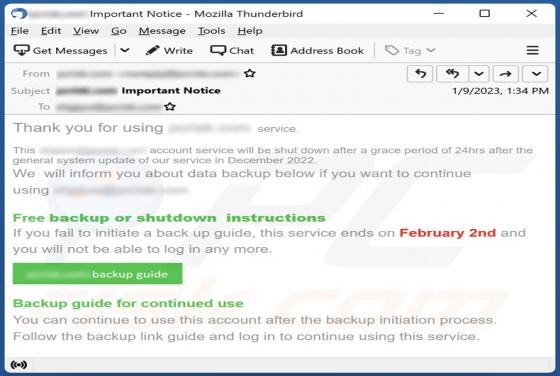Click the date 1/9/2023, 1:34 PM
The width and height of the screenshot is (560, 376).
(x=500, y=91)
